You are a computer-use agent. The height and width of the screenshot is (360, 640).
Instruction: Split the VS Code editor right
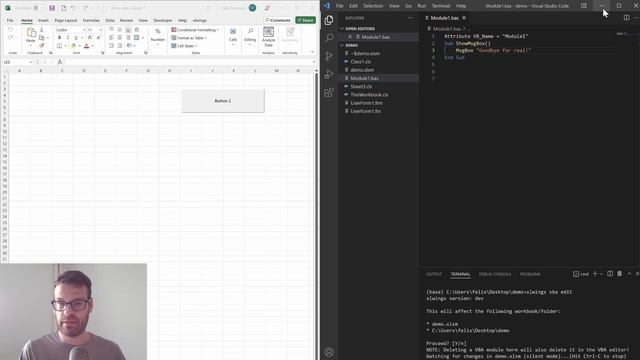click(x=627, y=18)
